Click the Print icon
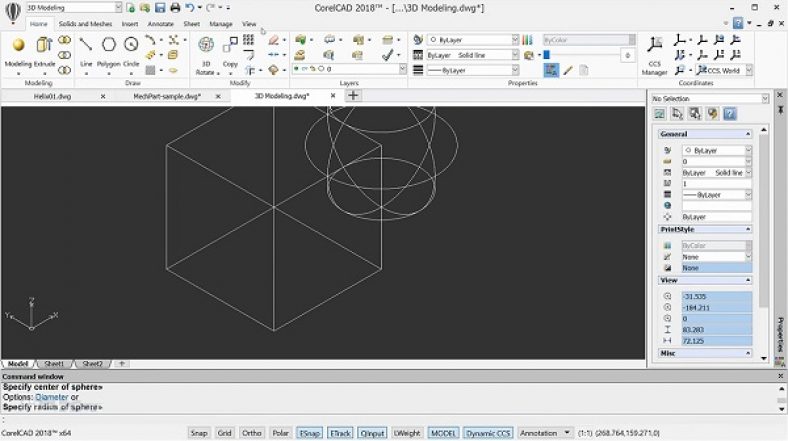This screenshot has width=788, height=441. 174,8
